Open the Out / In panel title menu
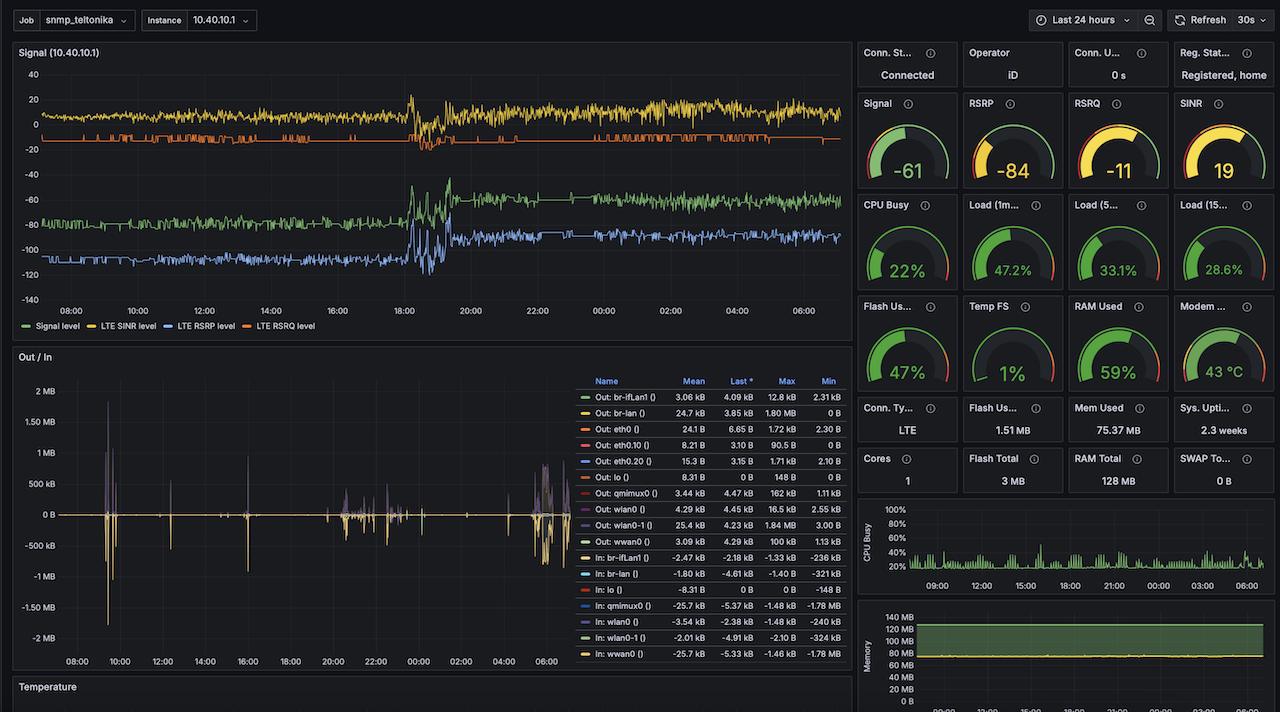Screen dimensions: 1280x712 (x=36, y=357)
